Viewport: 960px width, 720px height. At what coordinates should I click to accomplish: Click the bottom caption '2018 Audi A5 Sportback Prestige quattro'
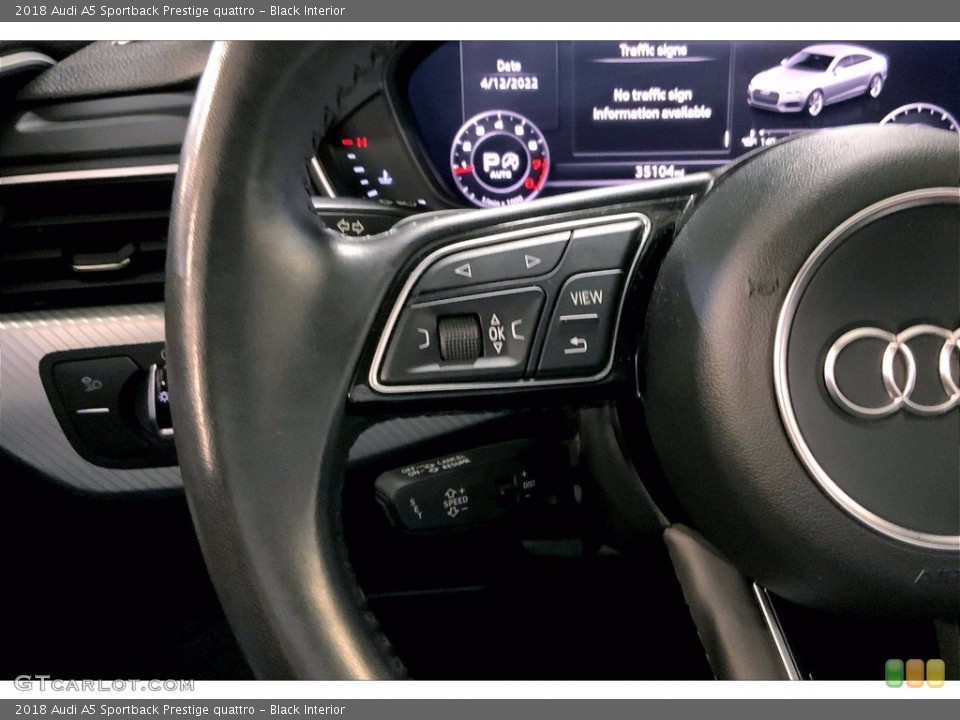pyautogui.click(x=135, y=710)
